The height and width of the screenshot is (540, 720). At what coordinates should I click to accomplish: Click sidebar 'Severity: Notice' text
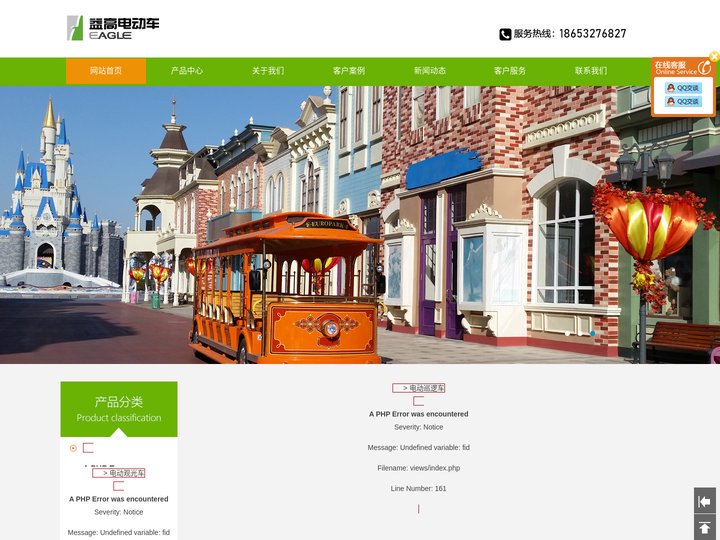tap(119, 512)
